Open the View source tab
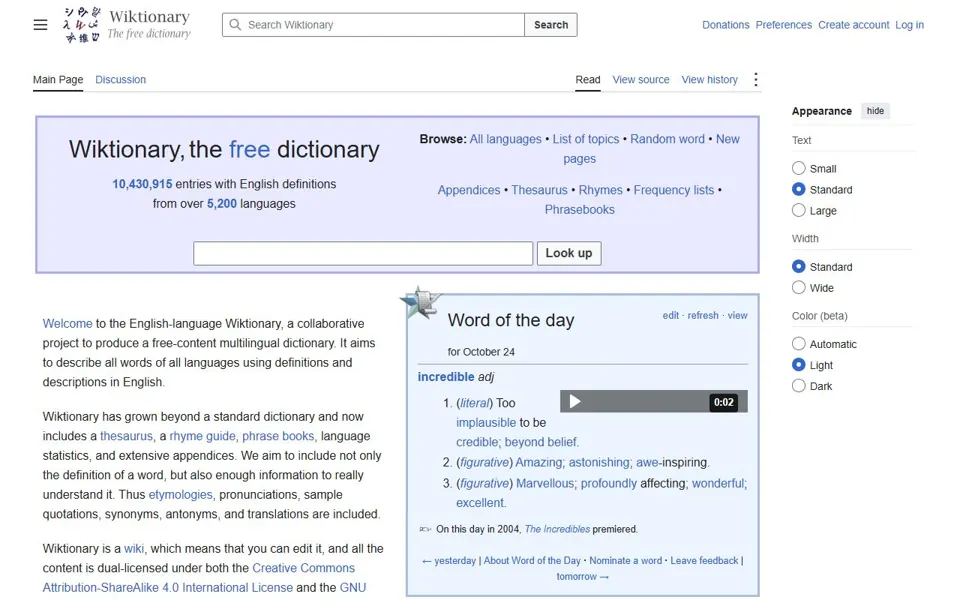Image resolution: width=960 pixels, height=600 pixels. 641,80
